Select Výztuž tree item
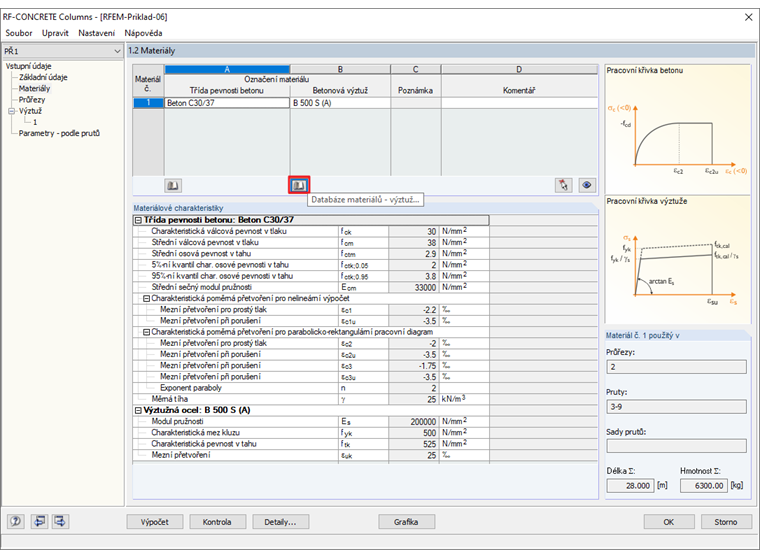This screenshot has height=559, width=760. (30, 111)
